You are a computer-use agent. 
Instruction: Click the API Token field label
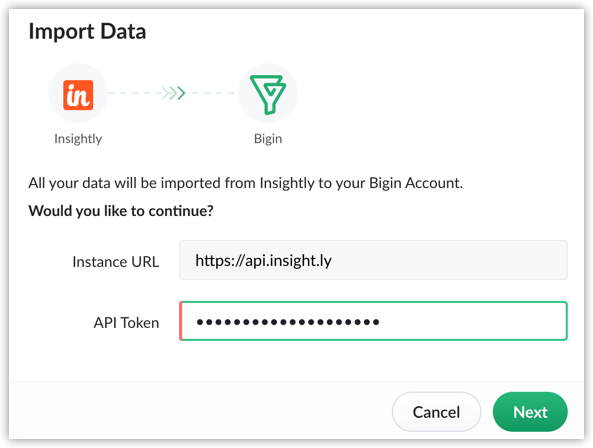pos(126,323)
